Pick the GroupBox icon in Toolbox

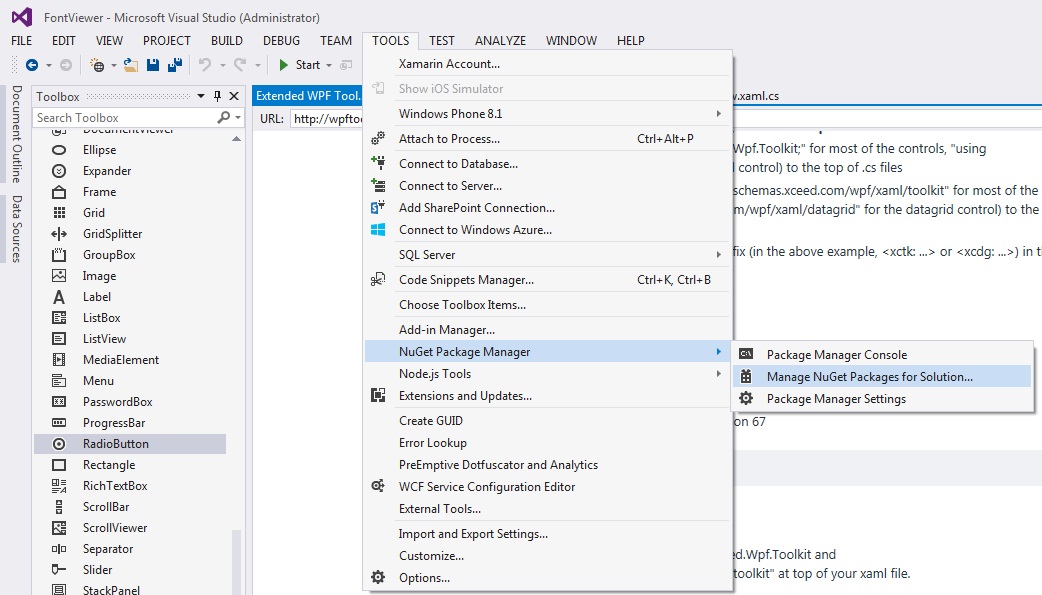pyautogui.click(x=59, y=255)
